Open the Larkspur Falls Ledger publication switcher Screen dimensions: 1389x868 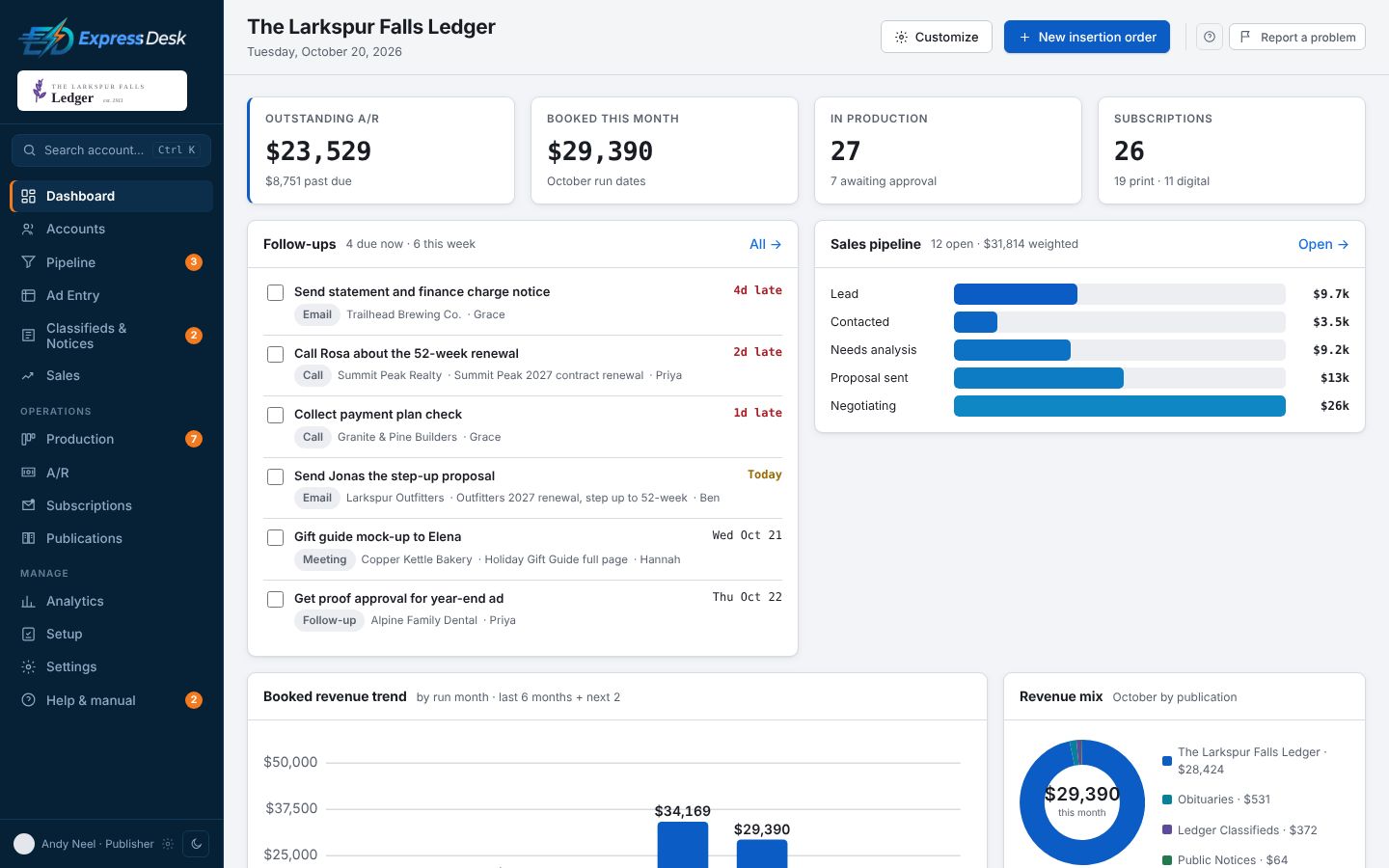point(102,91)
